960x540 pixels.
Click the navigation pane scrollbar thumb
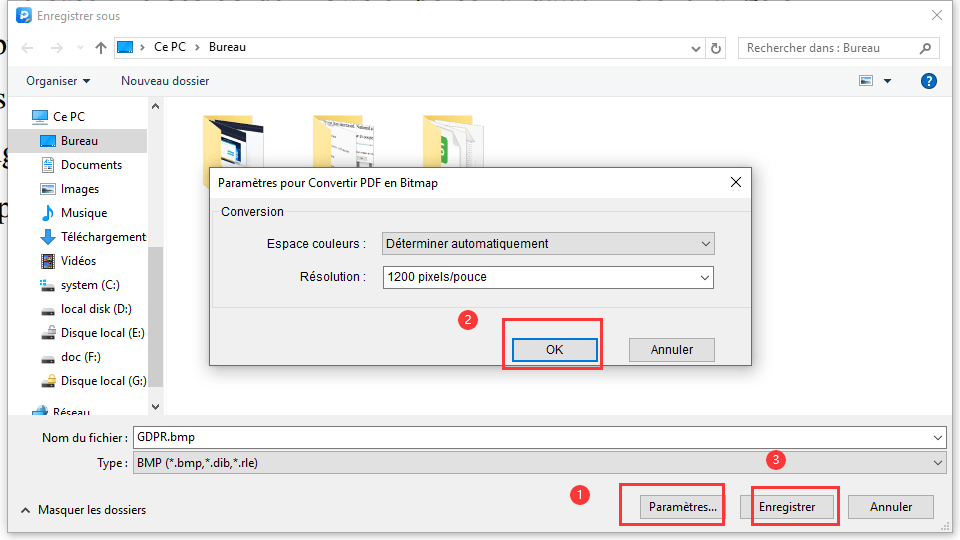(x=156, y=317)
